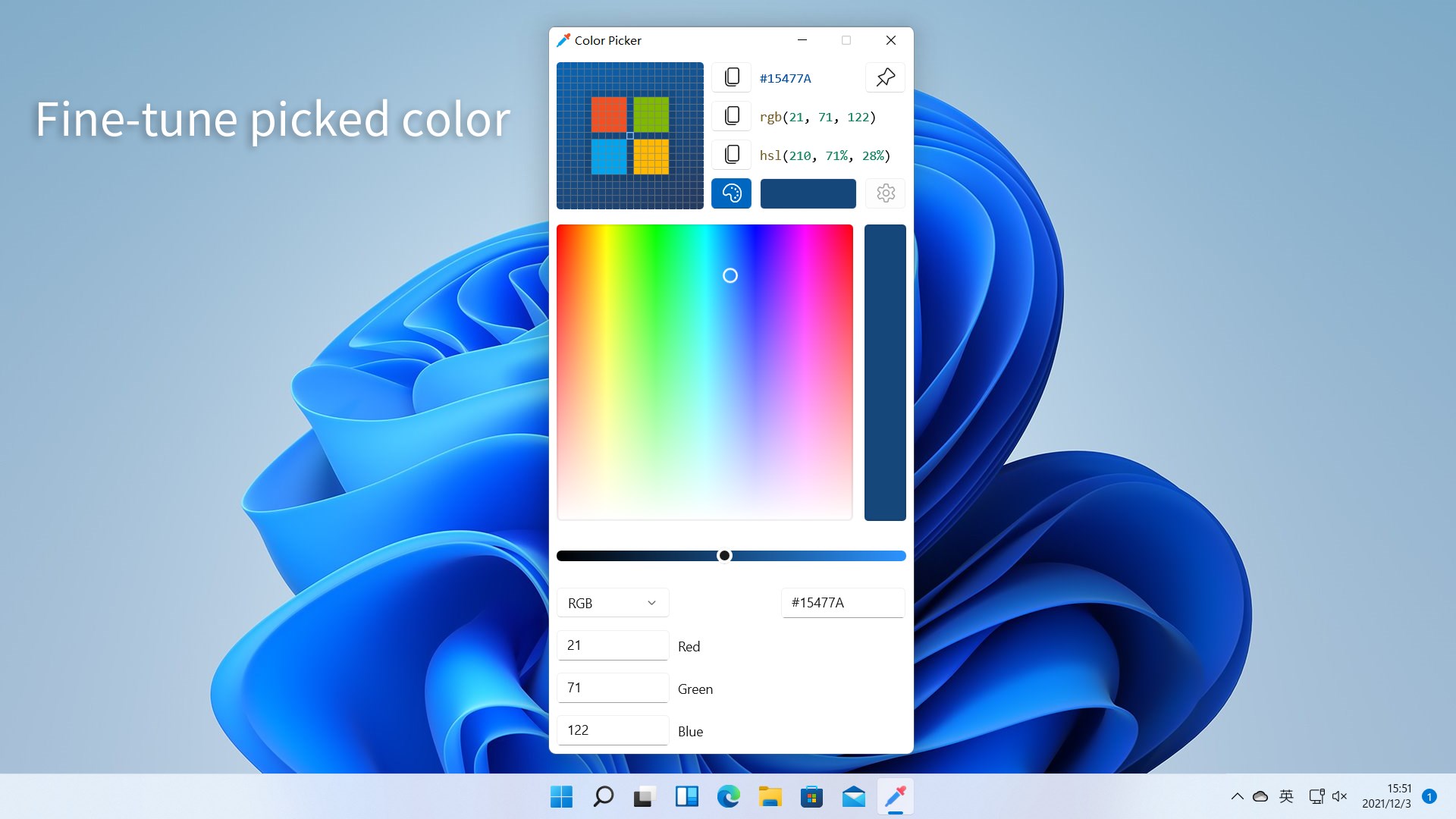
Task: Expand the RGB color model dropdown
Action: pos(613,603)
